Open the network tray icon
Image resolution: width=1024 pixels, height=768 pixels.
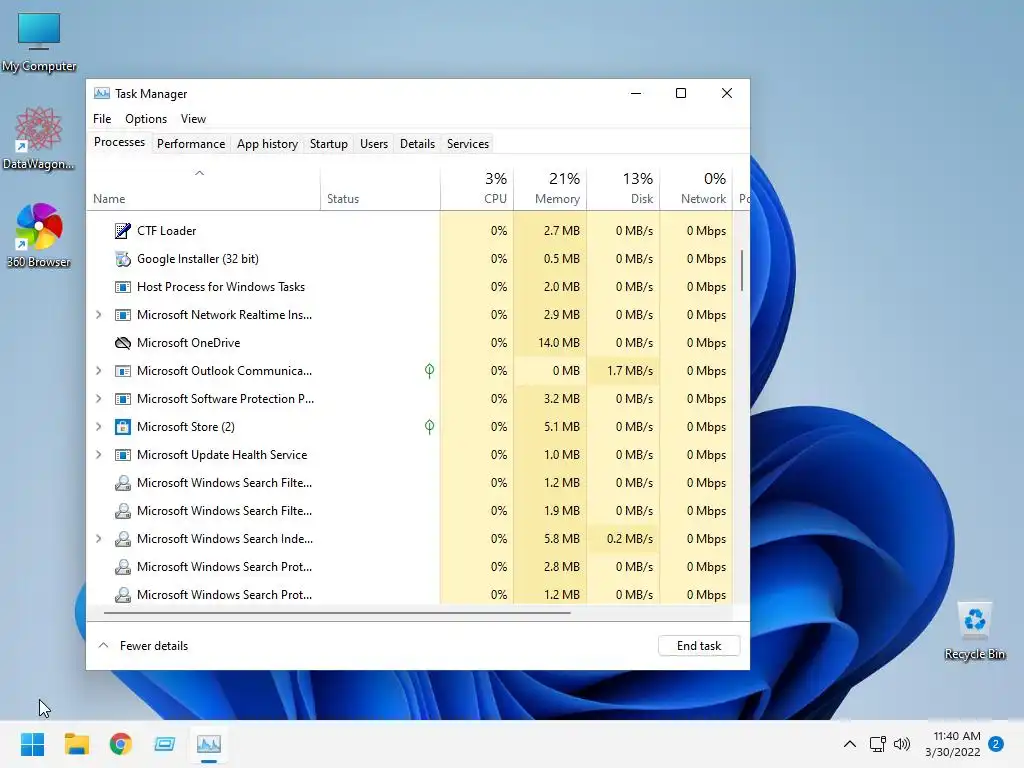pyautogui.click(x=877, y=744)
